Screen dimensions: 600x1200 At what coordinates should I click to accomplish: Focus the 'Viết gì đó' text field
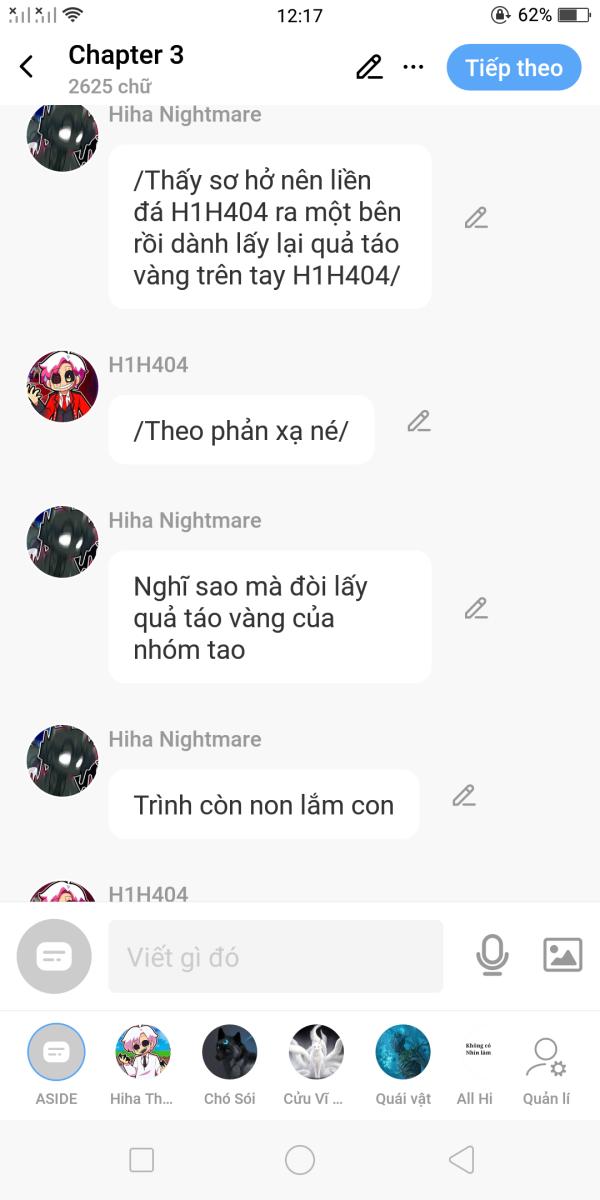click(x=276, y=956)
